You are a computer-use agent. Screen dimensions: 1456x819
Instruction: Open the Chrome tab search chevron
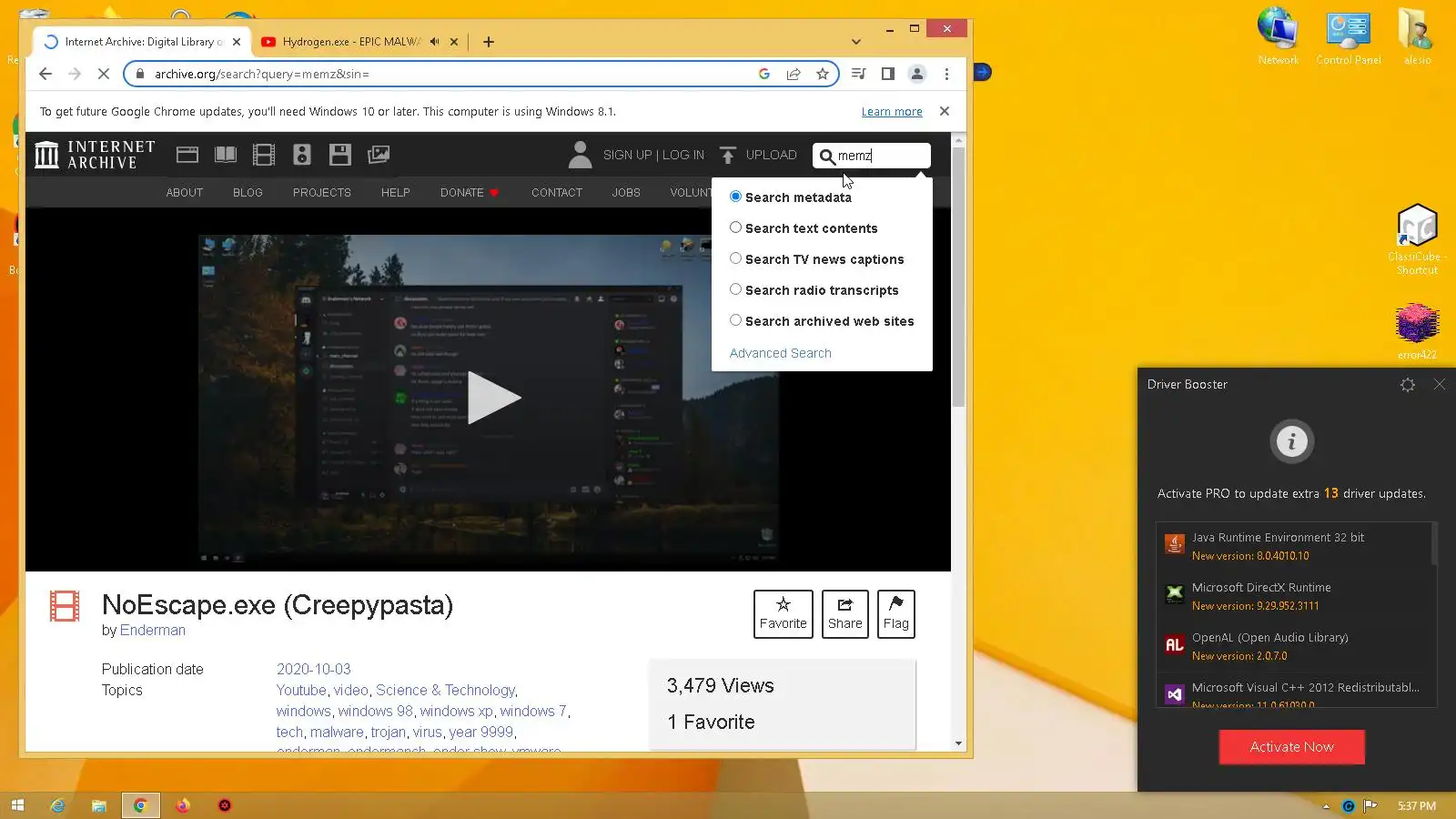click(x=855, y=42)
